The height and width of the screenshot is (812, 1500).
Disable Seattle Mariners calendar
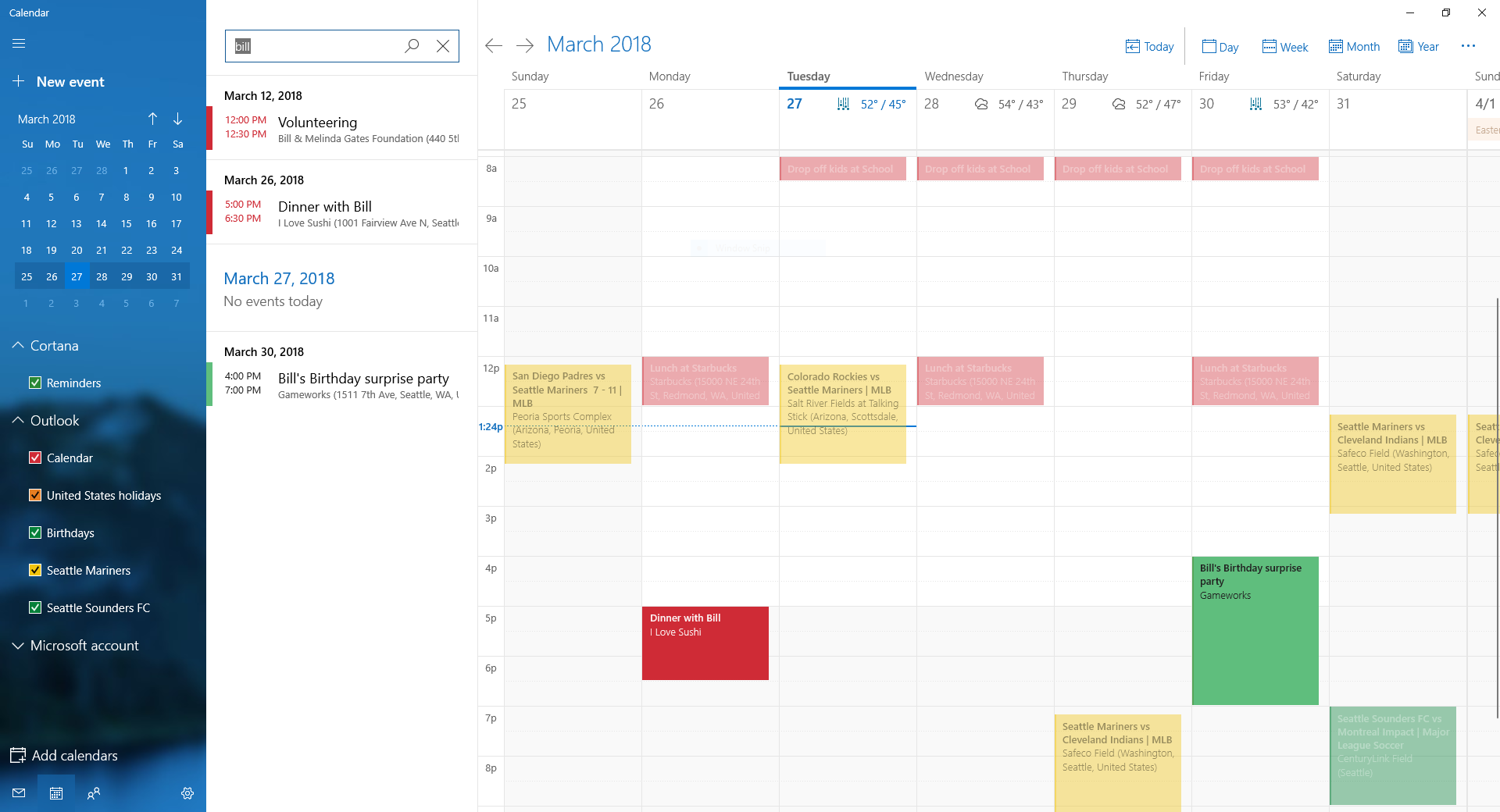35,570
